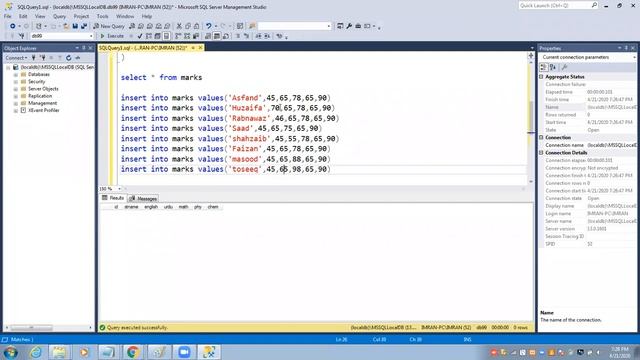Click the Undo arrow icon
The height and width of the screenshot is (360, 640).
[x=209, y=26]
